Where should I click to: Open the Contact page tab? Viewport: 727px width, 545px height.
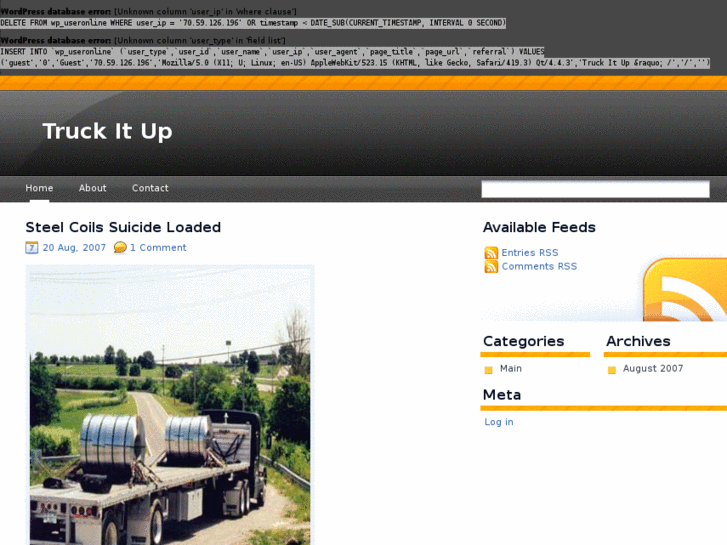coord(150,188)
